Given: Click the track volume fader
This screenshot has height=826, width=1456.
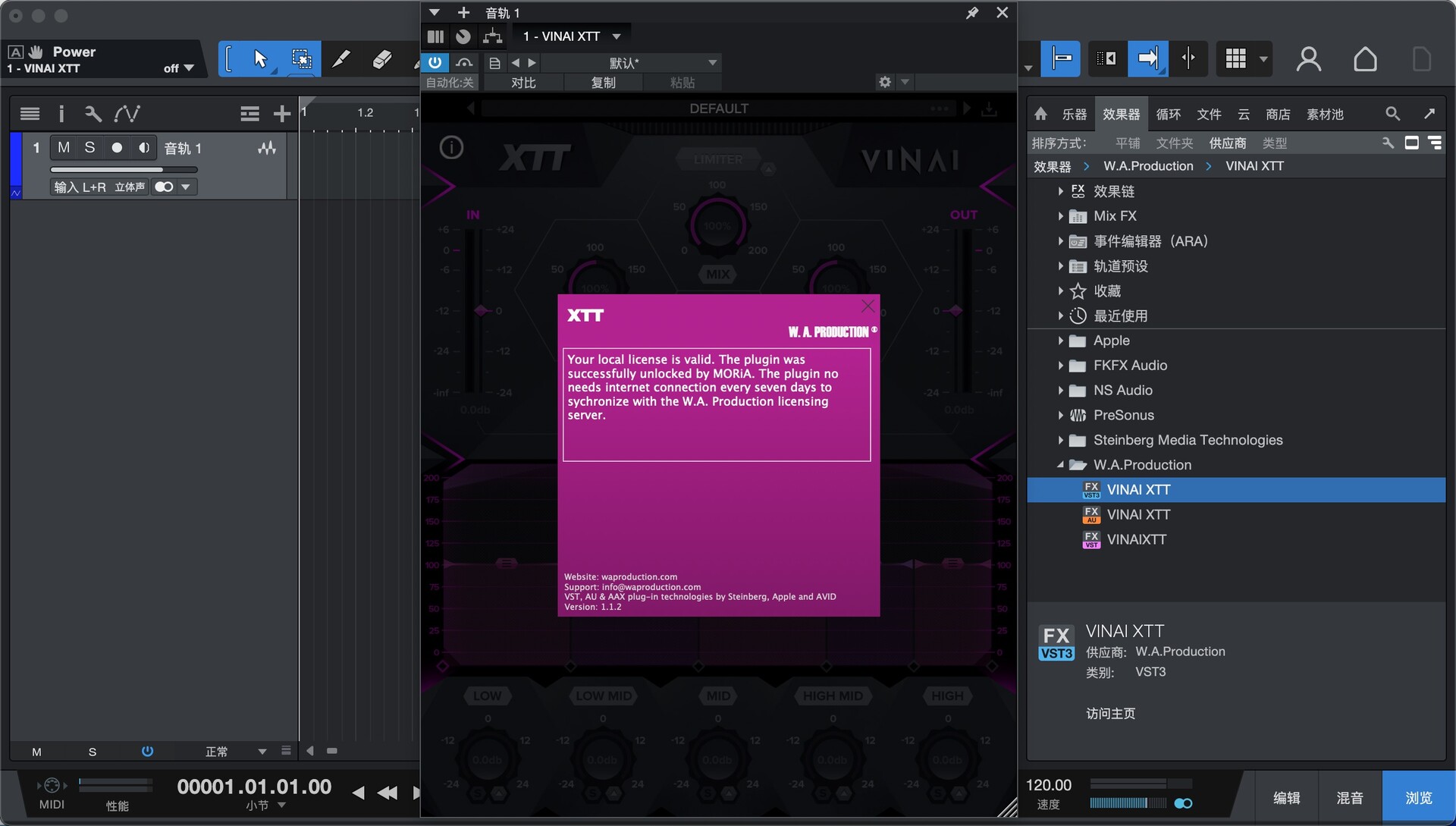Looking at the screenshot, I should pos(123,170).
